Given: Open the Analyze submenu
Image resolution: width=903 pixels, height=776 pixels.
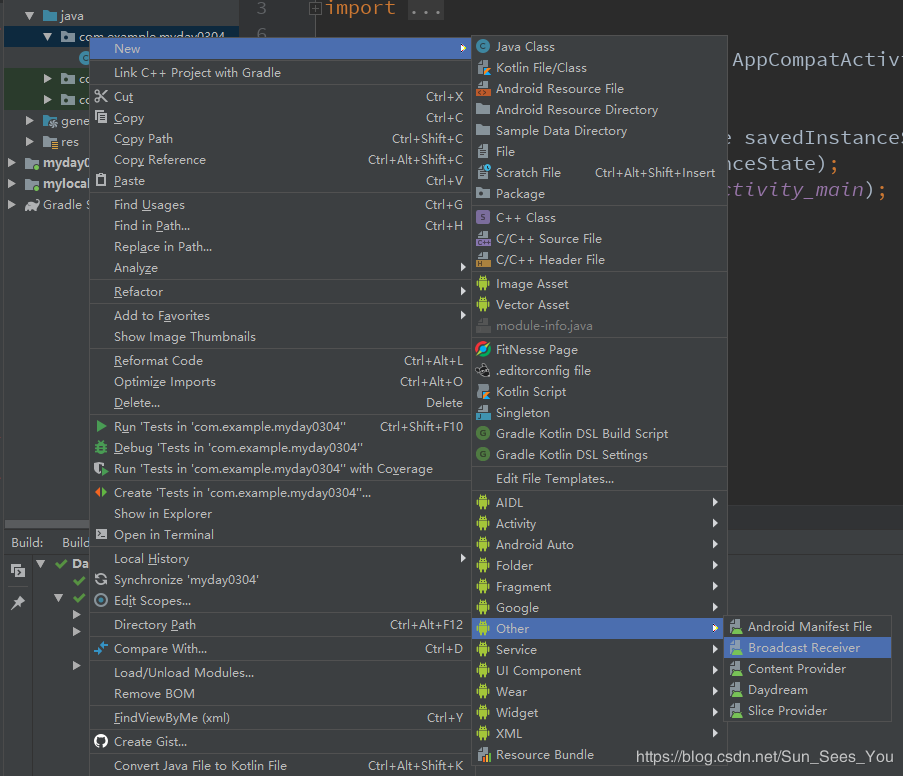Looking at the screenshot, I should [x=280, y=268].
